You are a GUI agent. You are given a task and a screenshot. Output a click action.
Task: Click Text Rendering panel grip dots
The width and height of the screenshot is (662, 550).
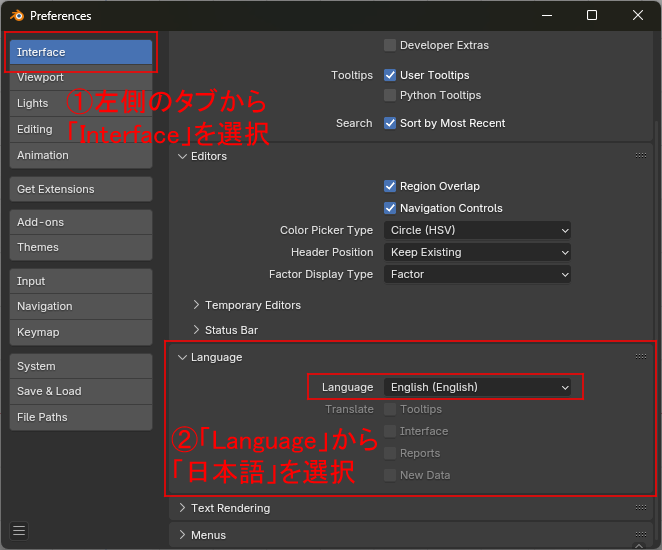point(640,507)
